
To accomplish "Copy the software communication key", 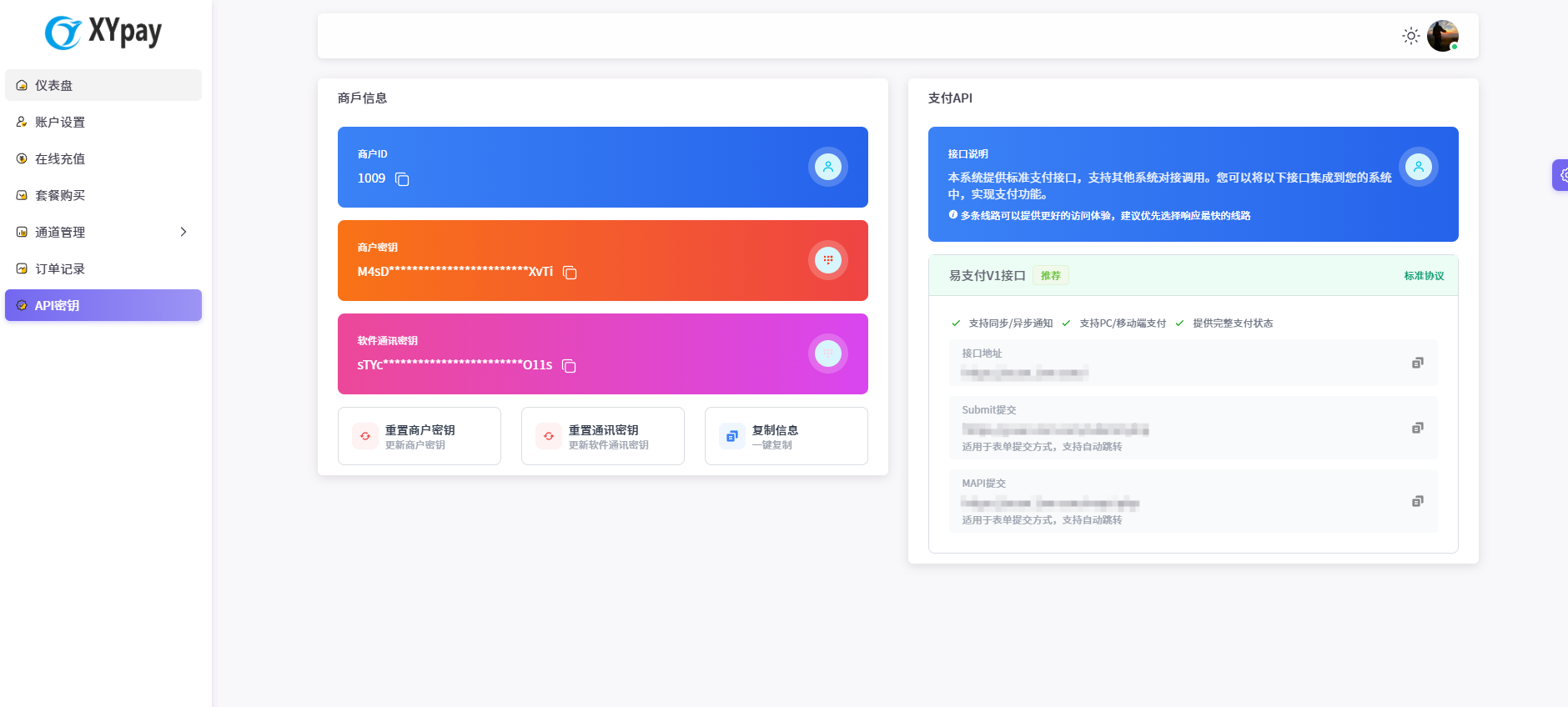I will tap(569, 366).
